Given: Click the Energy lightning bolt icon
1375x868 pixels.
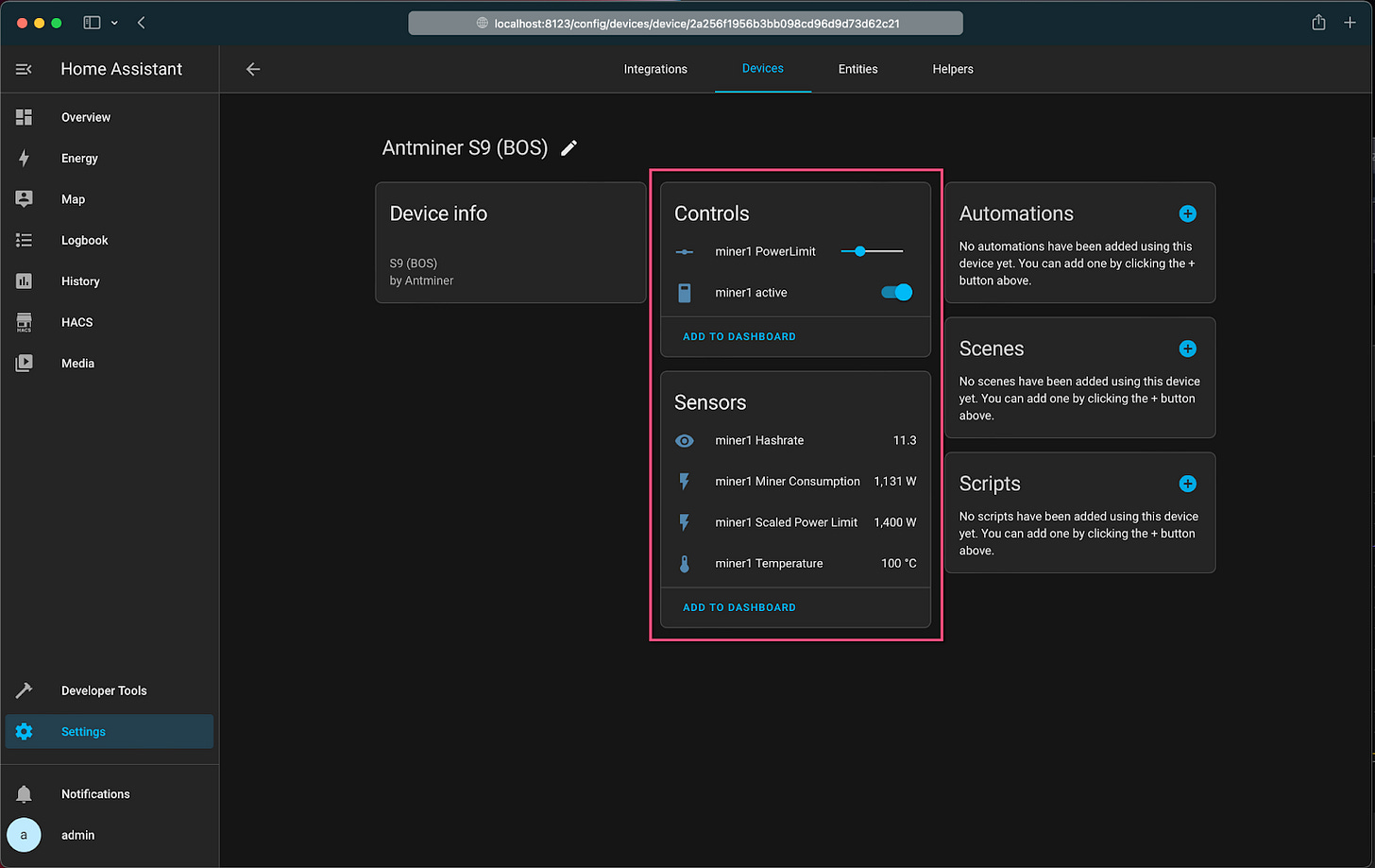Looking at the screenshot, I should point(24,158).
